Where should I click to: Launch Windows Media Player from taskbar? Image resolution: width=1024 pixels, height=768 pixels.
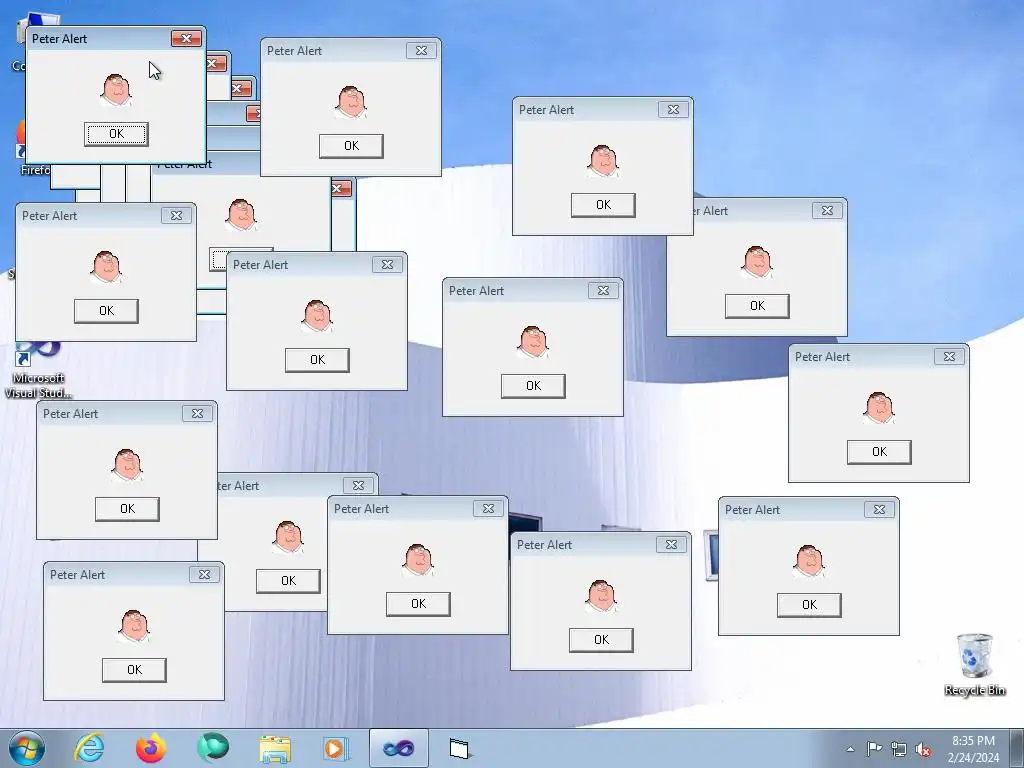point(336,748)
